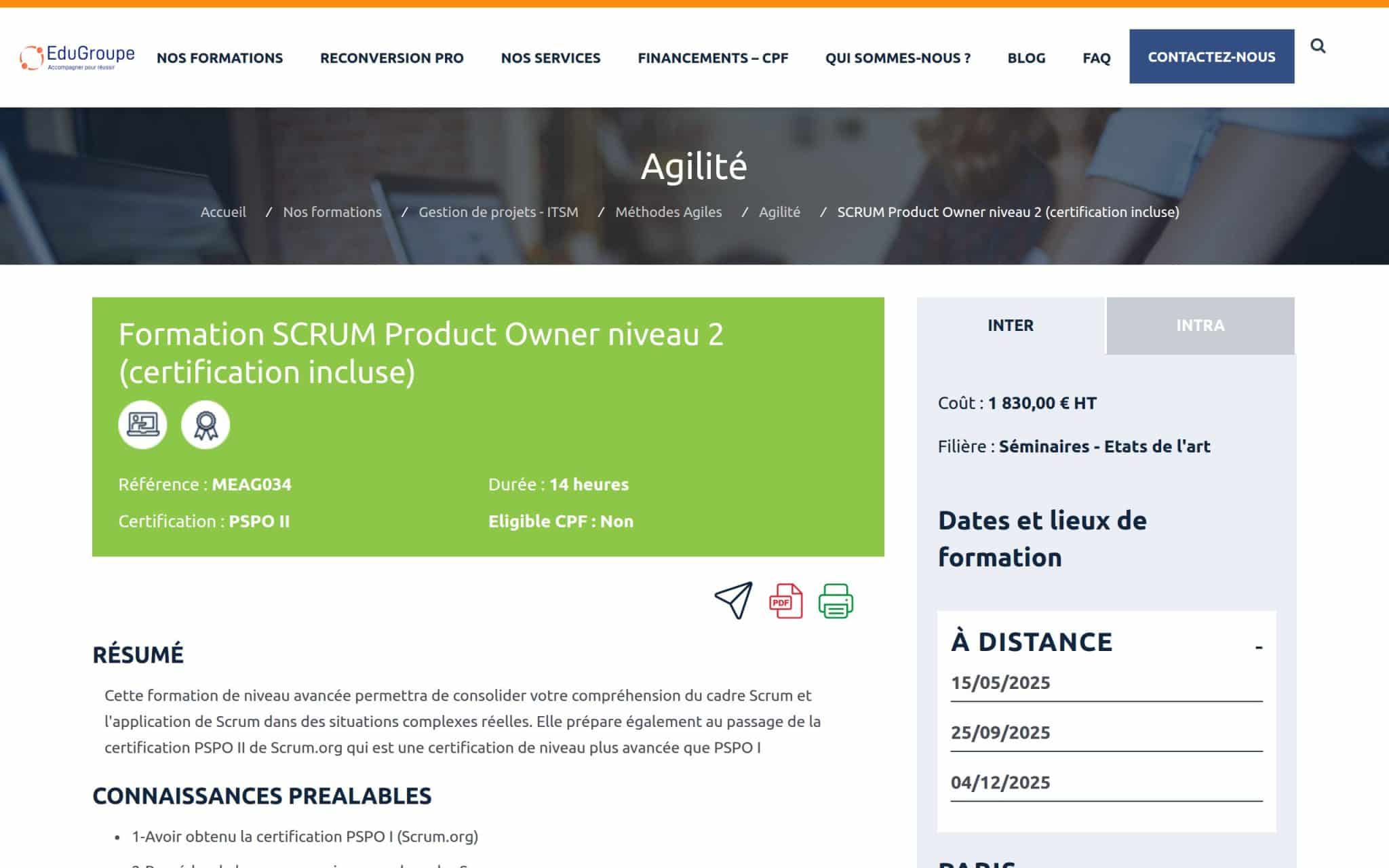The image size is (1389, 868).
Task: Open Gestion de projets - ITSM breadcrumb
Action: pos(498,212)
